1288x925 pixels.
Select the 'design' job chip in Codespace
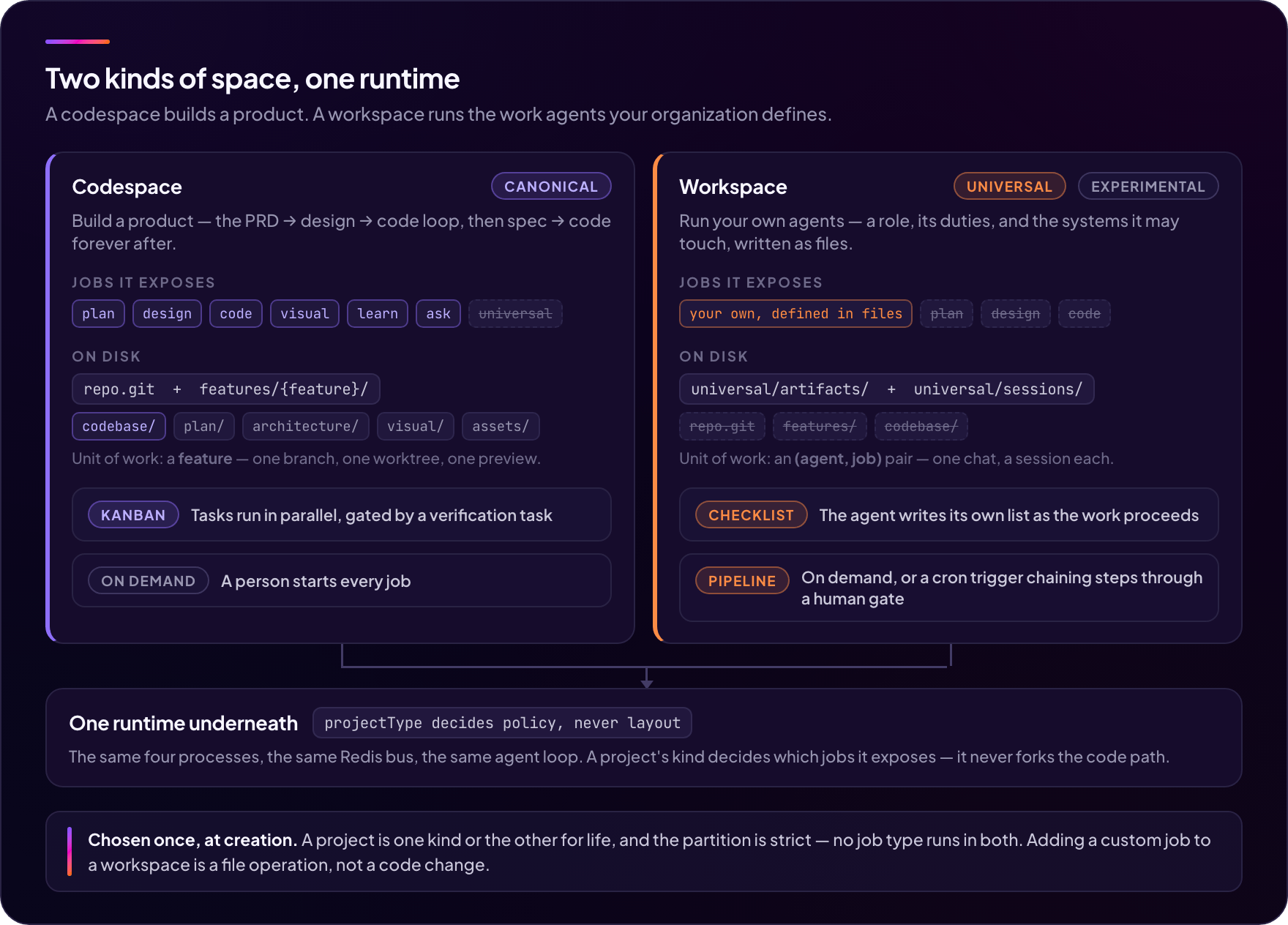(167, 313)
